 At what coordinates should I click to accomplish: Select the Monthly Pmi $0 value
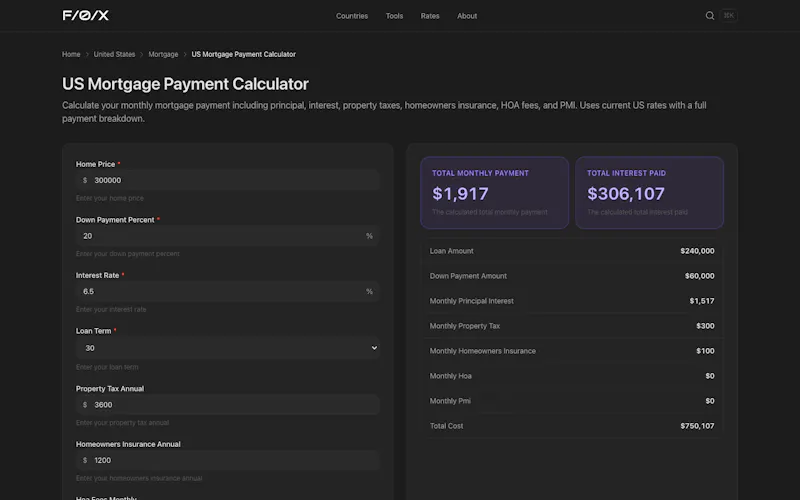point(710,401)
